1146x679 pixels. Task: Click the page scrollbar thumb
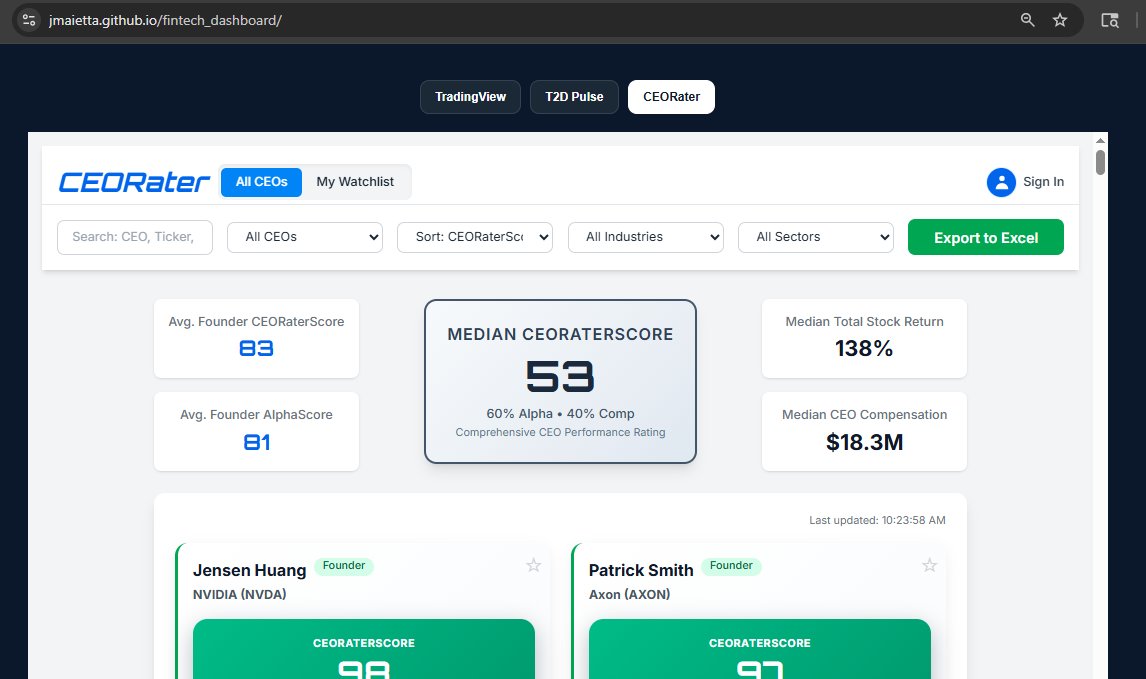[1100, 162]
